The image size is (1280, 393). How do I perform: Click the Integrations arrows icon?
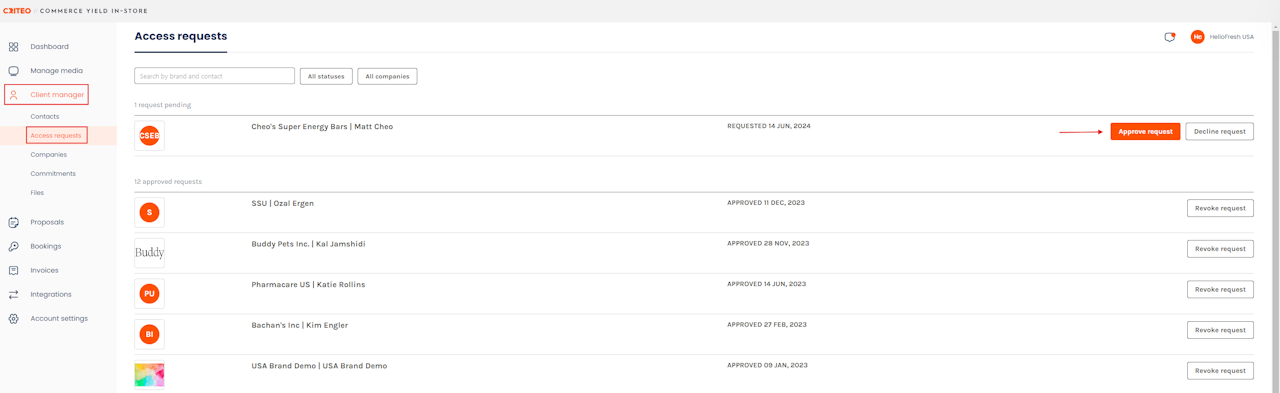(x=13, y=294)
